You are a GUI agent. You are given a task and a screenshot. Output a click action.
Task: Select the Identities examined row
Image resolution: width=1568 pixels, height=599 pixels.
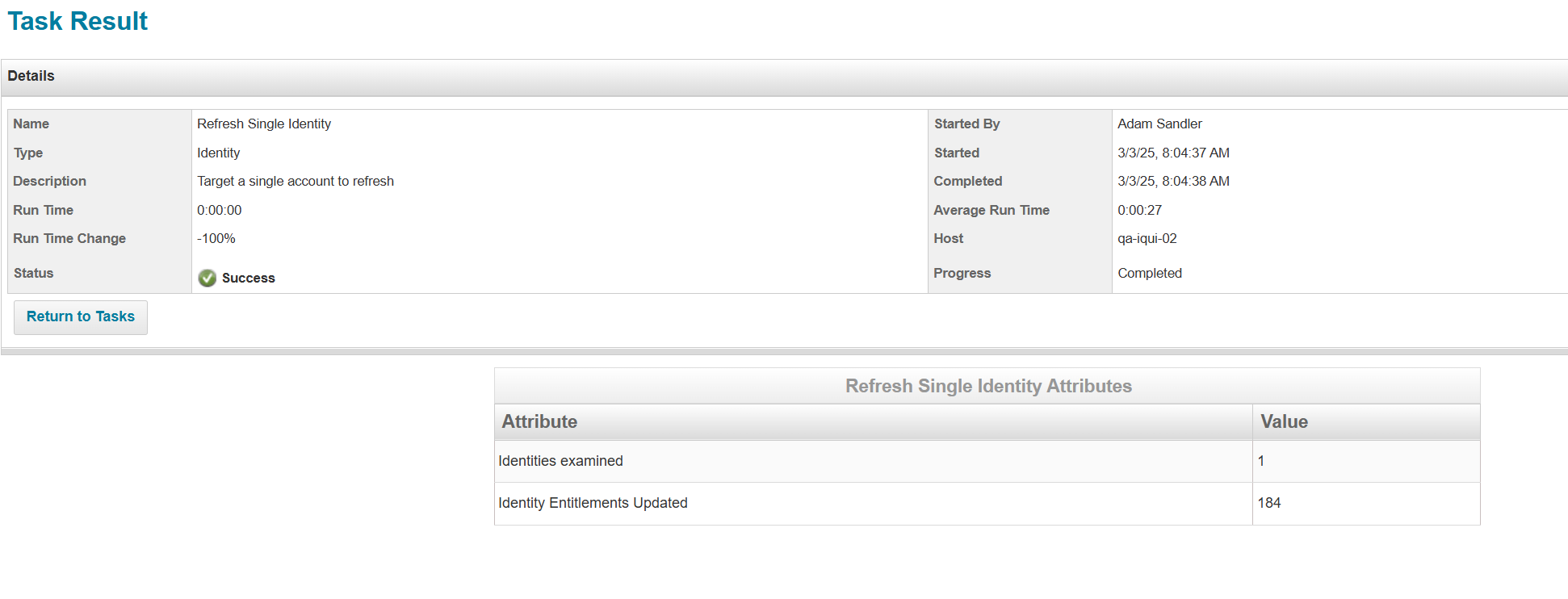click(560, 461)
